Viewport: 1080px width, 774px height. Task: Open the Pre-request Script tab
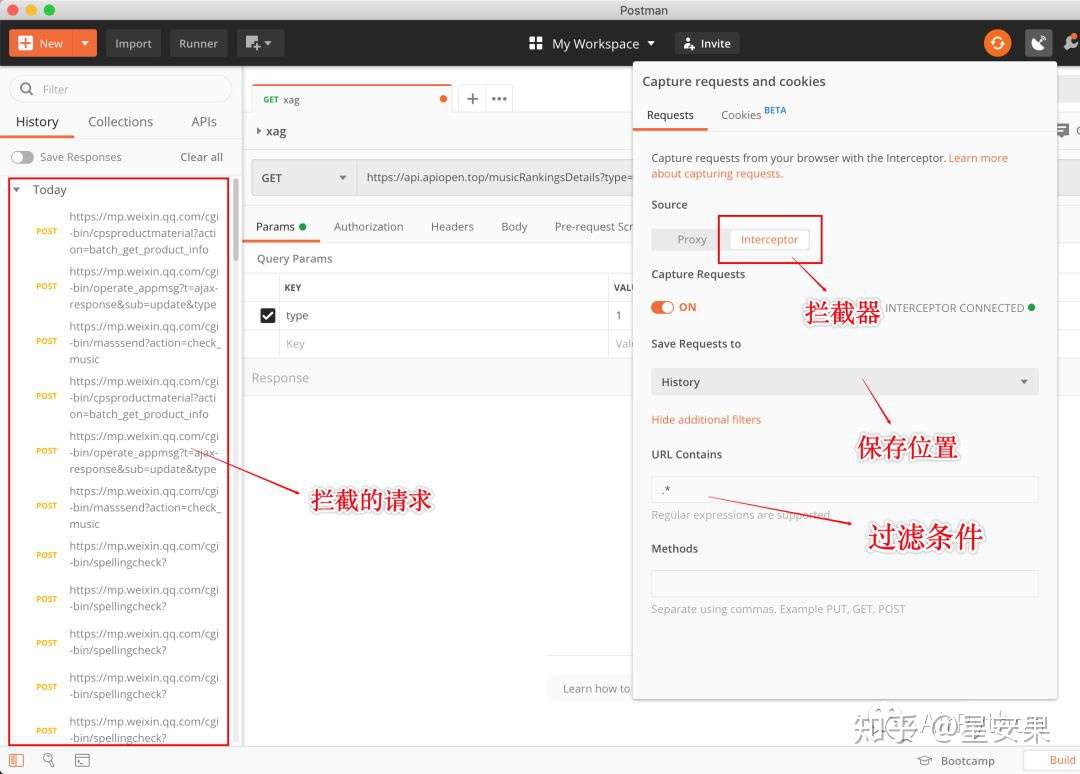click(x=592, y=227)
